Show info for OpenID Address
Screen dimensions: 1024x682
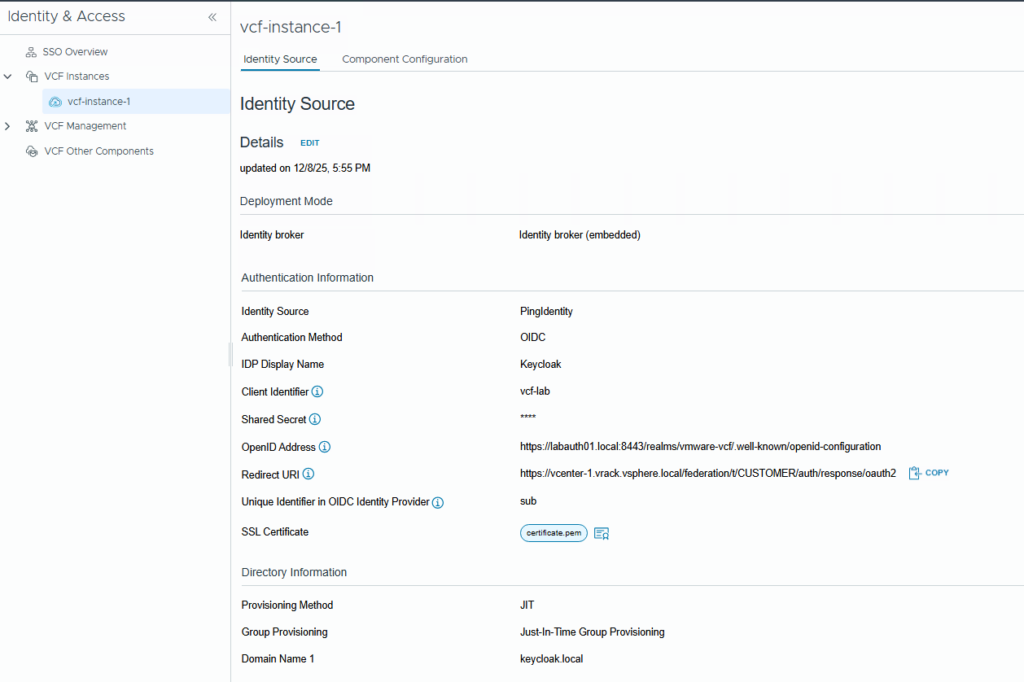click(x=325, y=447)
